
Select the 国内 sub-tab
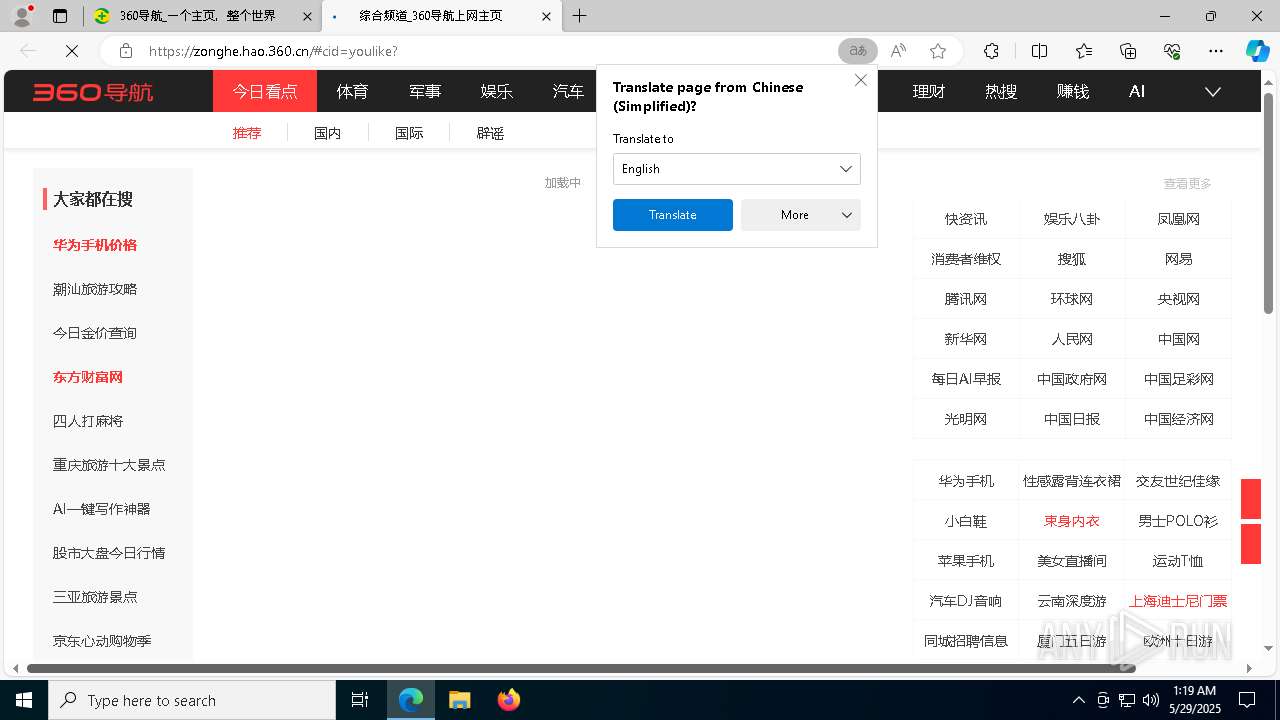(x=328, y=133)
